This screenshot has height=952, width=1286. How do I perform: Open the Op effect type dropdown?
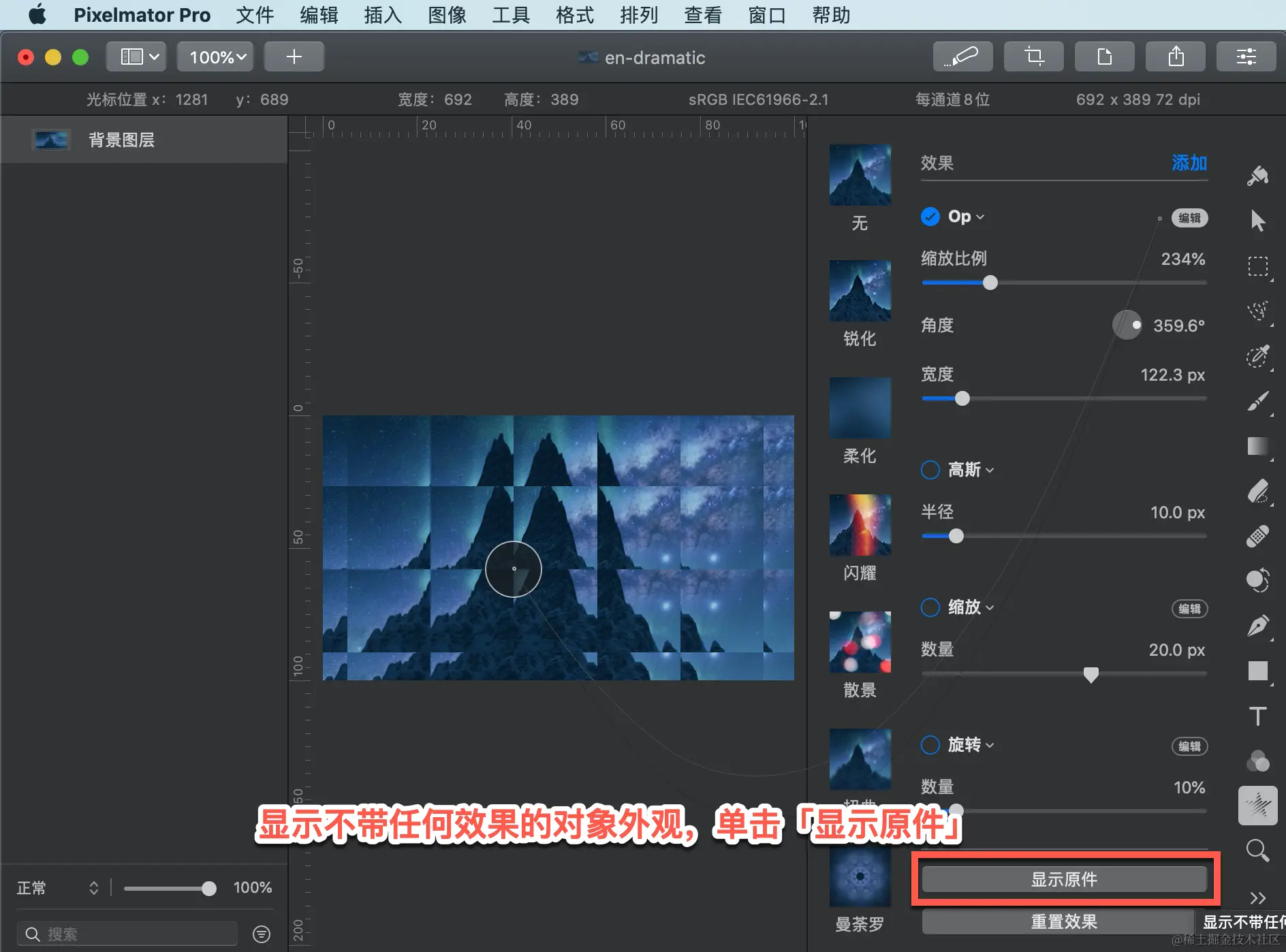coord(966,217)
